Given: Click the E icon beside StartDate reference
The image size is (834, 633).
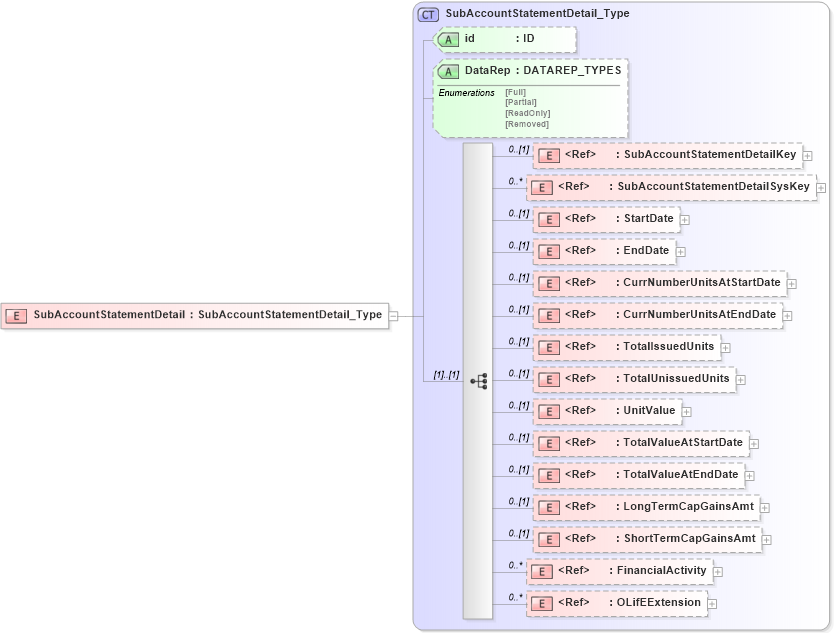Looking at the screenshot, I should point(548,219).
